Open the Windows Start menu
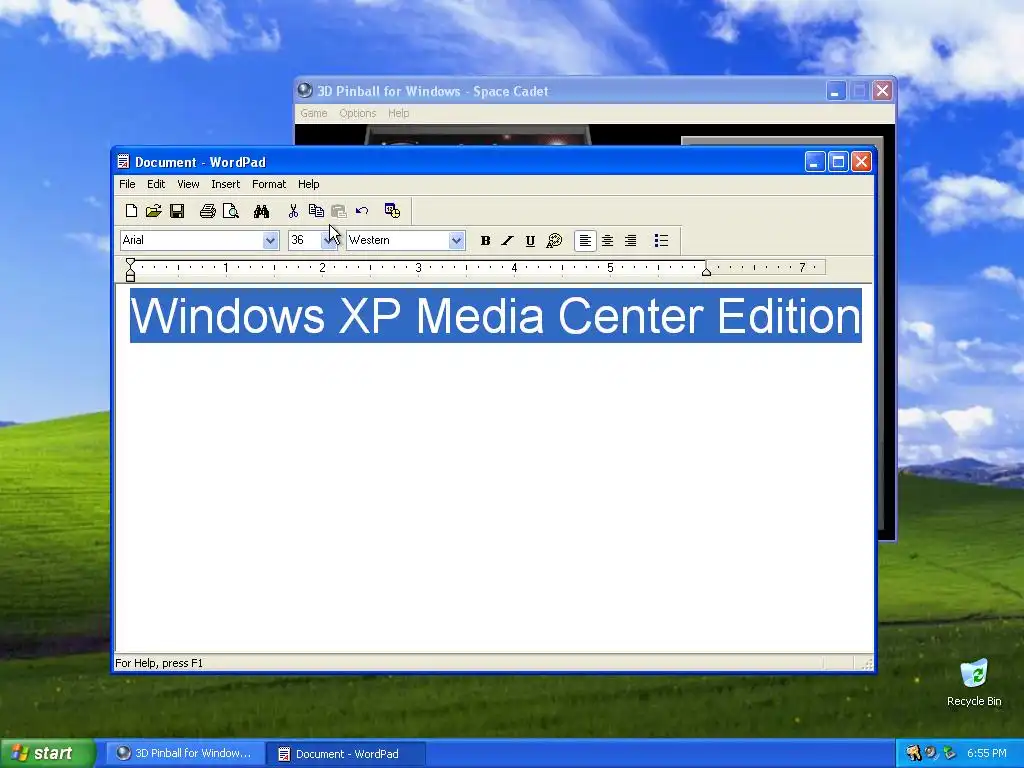Viewport: 1024px width, 768px height. click(48, 754)
